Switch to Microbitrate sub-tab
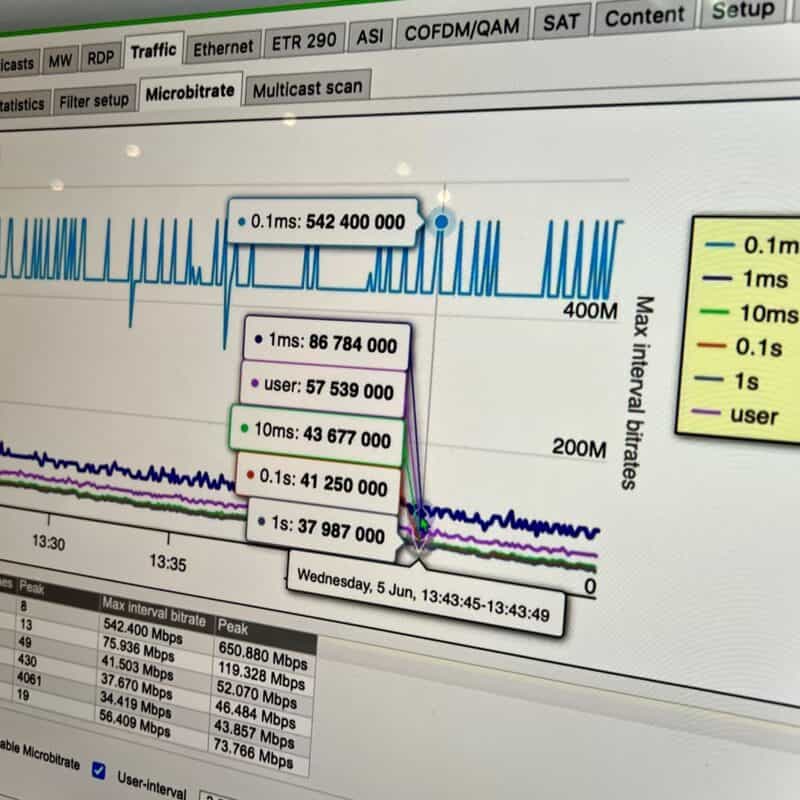Viewport: 800px width, 800px height. 190,92
